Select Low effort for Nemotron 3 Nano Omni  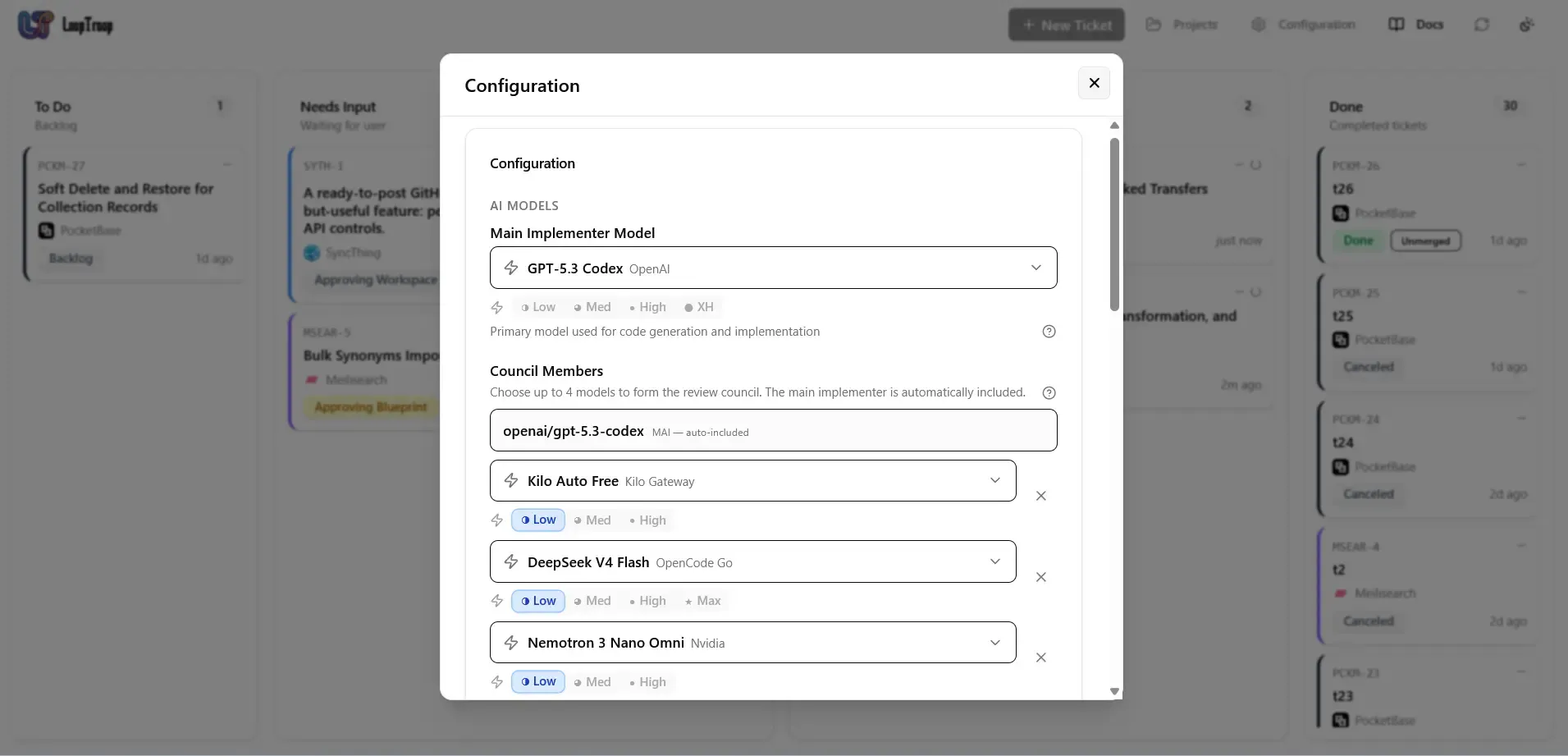[538, 681]
